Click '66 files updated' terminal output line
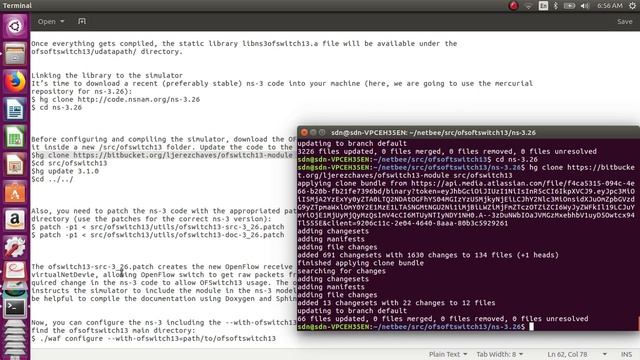The width and height of the screenshot is (640, 360). 443,319
